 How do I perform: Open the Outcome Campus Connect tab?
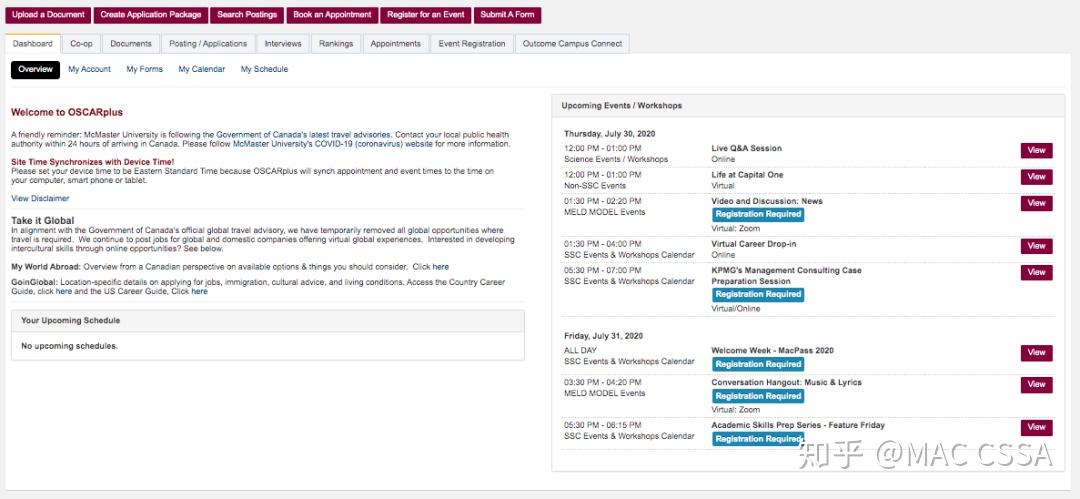tap(572, 44)
